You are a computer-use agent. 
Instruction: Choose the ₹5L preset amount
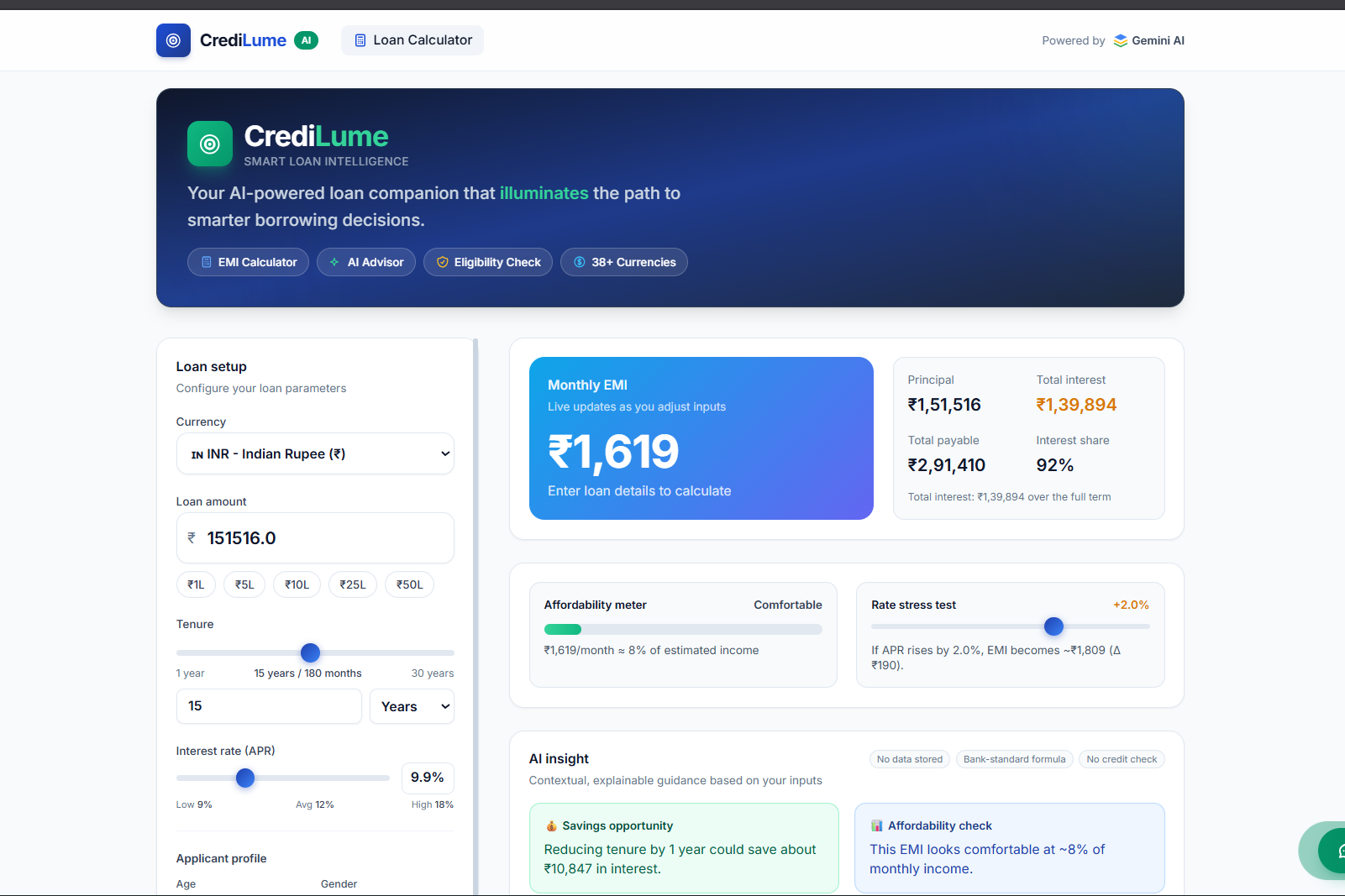(244, 584)
